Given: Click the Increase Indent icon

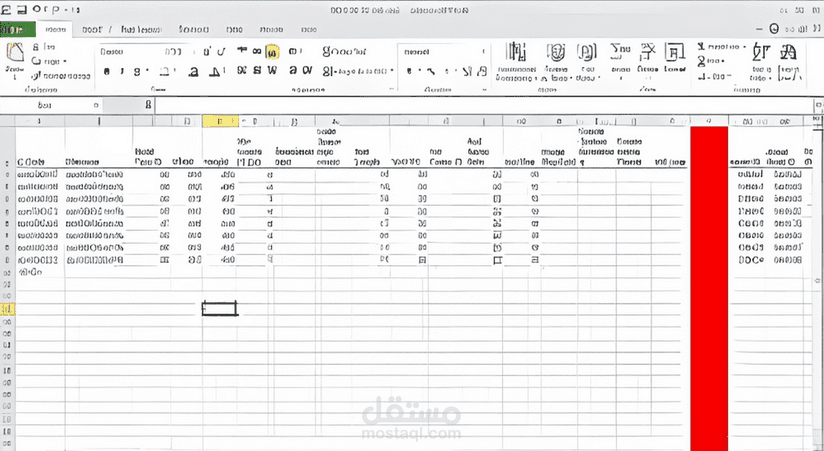Looking at the screenshot, I should point(307,70).
